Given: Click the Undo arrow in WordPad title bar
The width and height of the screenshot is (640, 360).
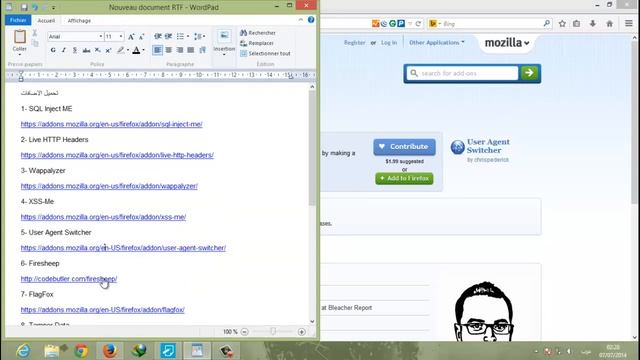Looking at the screenshot, I should [x=35, y=7].
